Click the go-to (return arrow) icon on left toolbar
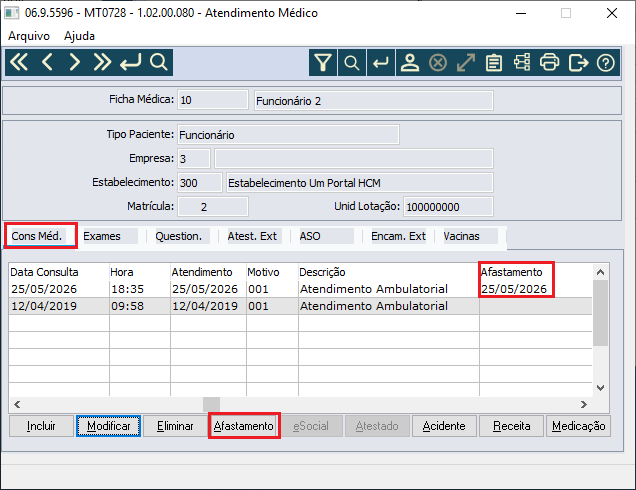This screenshot has height=490, width=636. tap(131, 62)
